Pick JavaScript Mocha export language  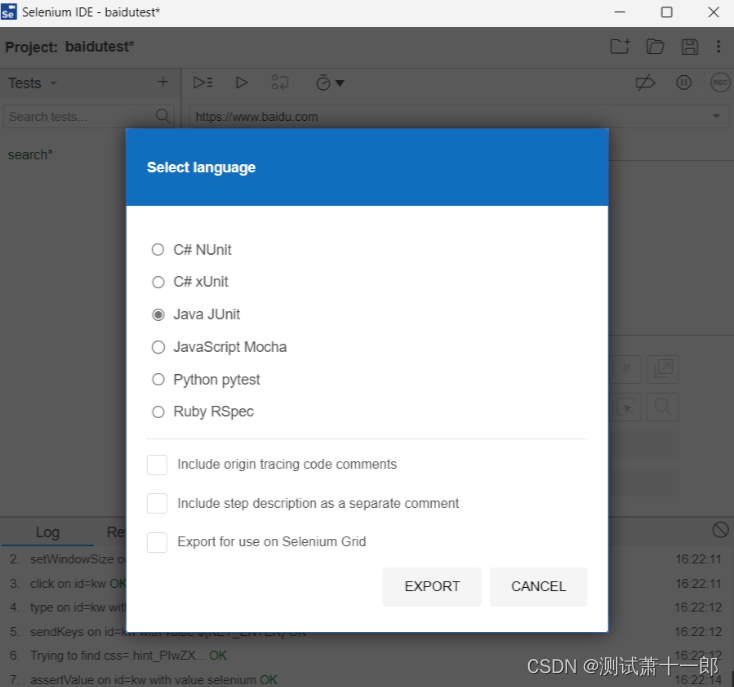[x=158, y=347]
